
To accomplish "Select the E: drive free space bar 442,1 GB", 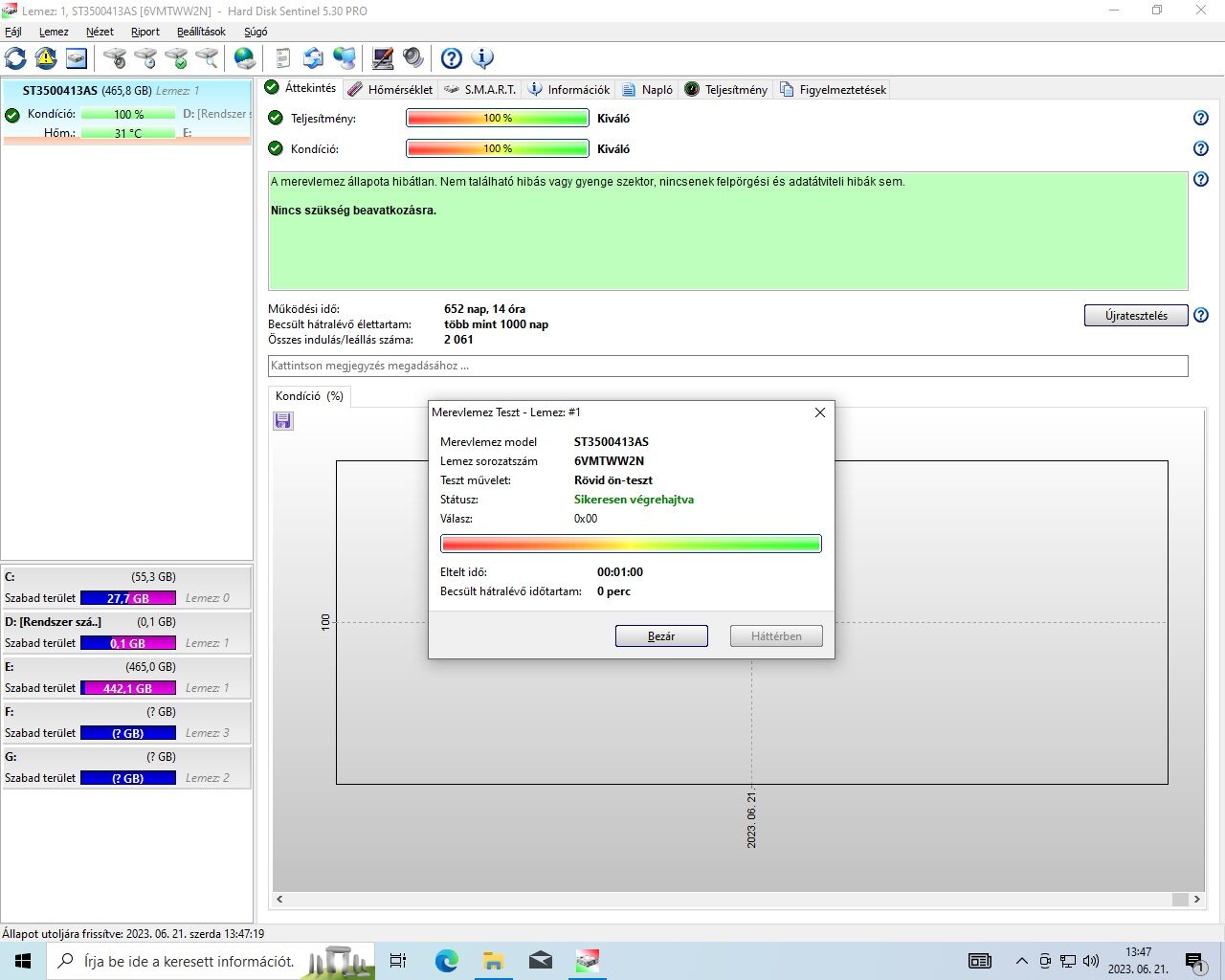I will click(128, 688).
